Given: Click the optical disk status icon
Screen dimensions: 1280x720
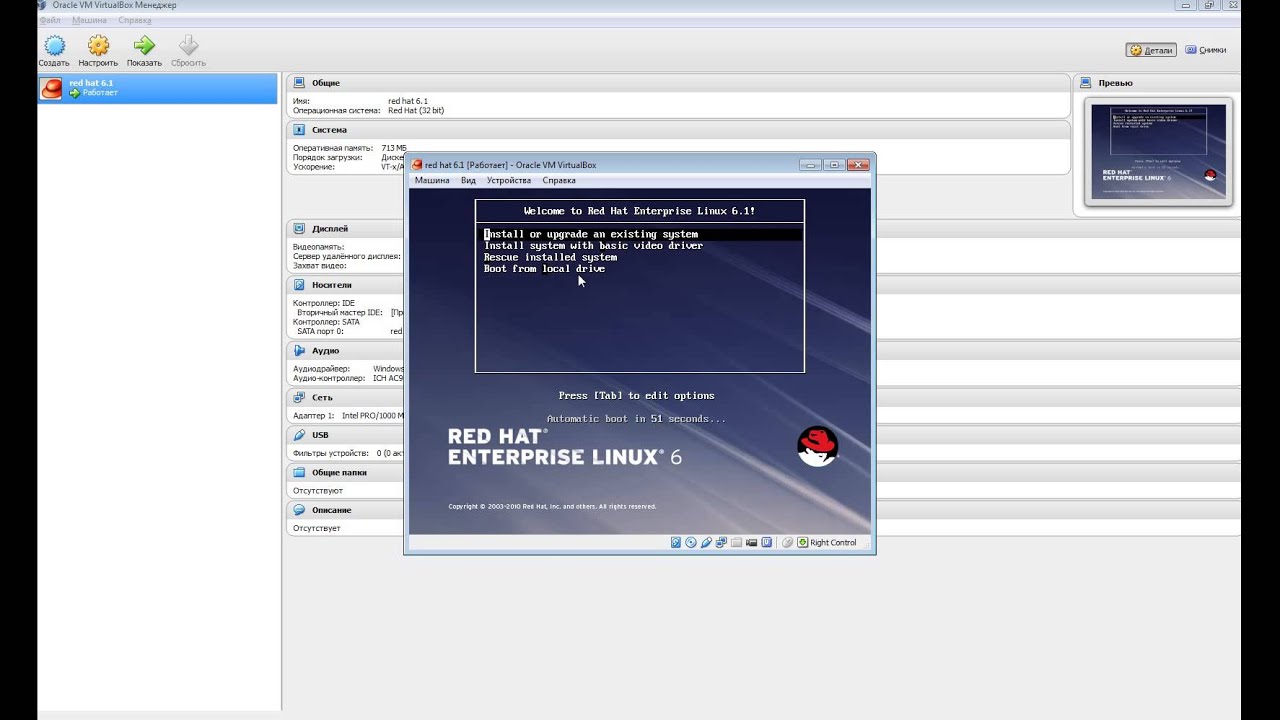Looking at the screenshot, I should tap(691, 542).
